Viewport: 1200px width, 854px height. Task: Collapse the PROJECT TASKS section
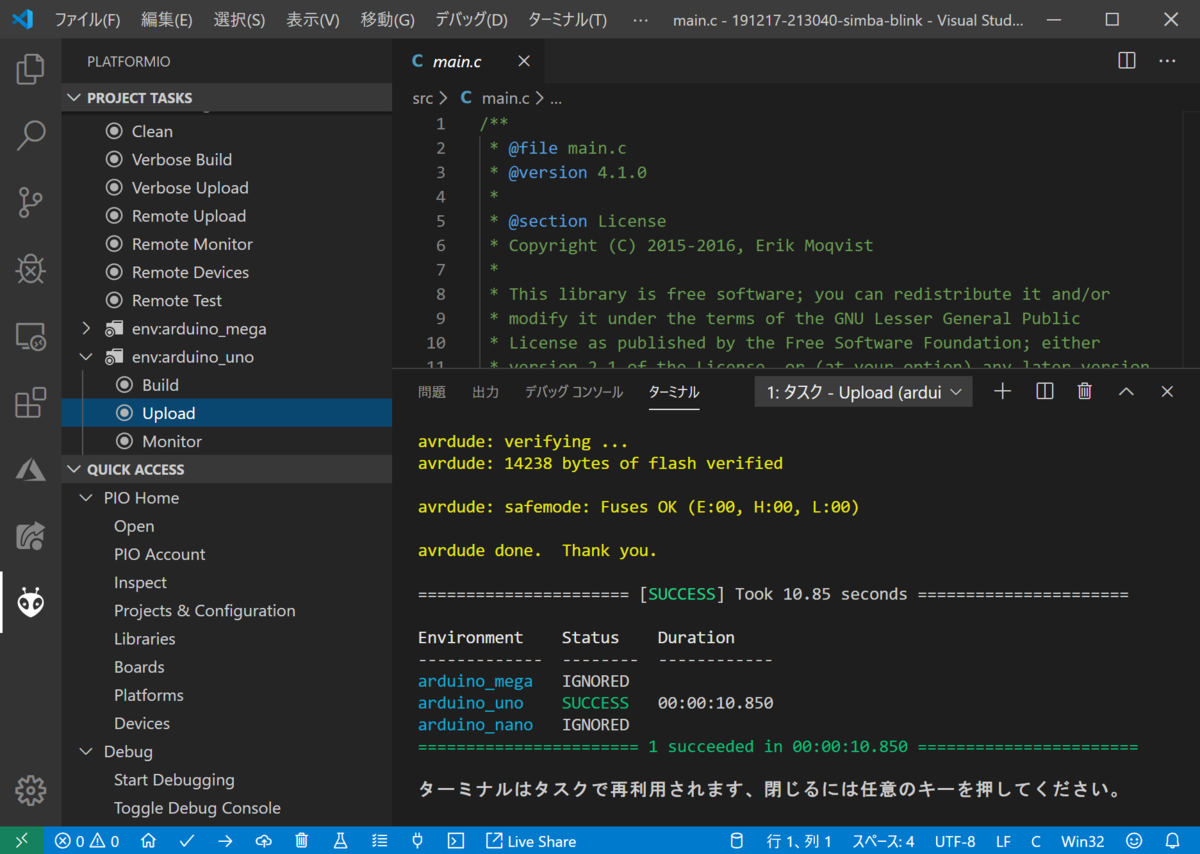(x=227, y=98)
